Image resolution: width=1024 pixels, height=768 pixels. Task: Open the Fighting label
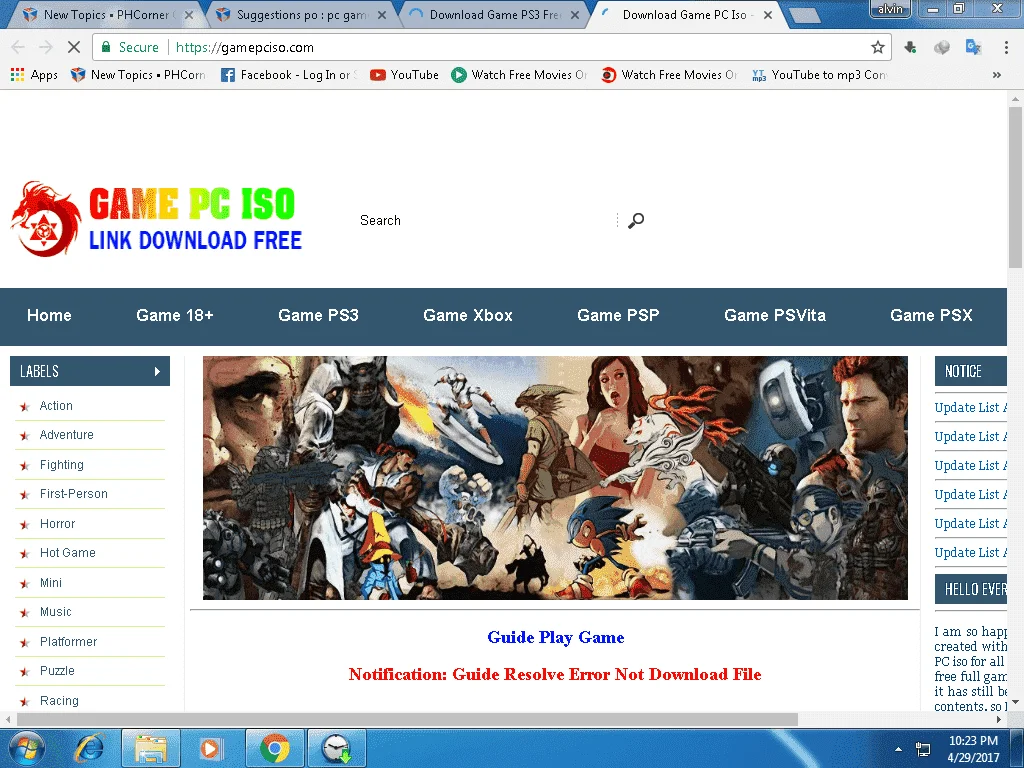pos(61,465)
